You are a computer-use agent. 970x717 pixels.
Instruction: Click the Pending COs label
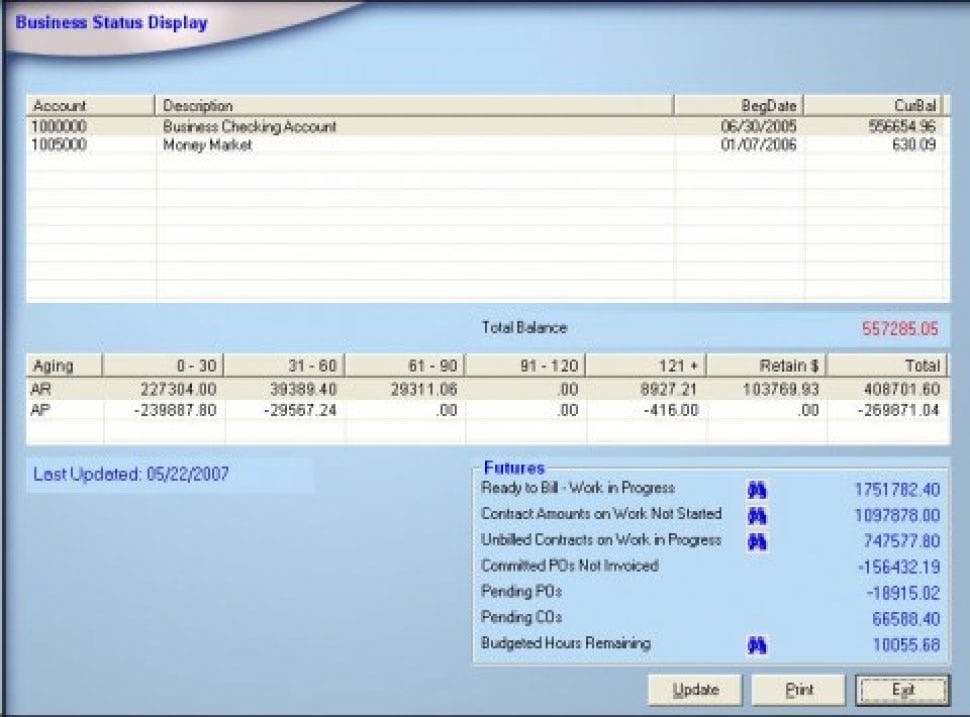(521, 617)
